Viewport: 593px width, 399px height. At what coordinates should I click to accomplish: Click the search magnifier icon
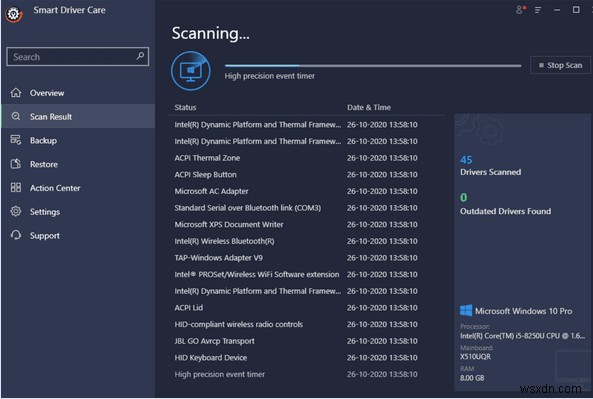click(x=140, y=56)
